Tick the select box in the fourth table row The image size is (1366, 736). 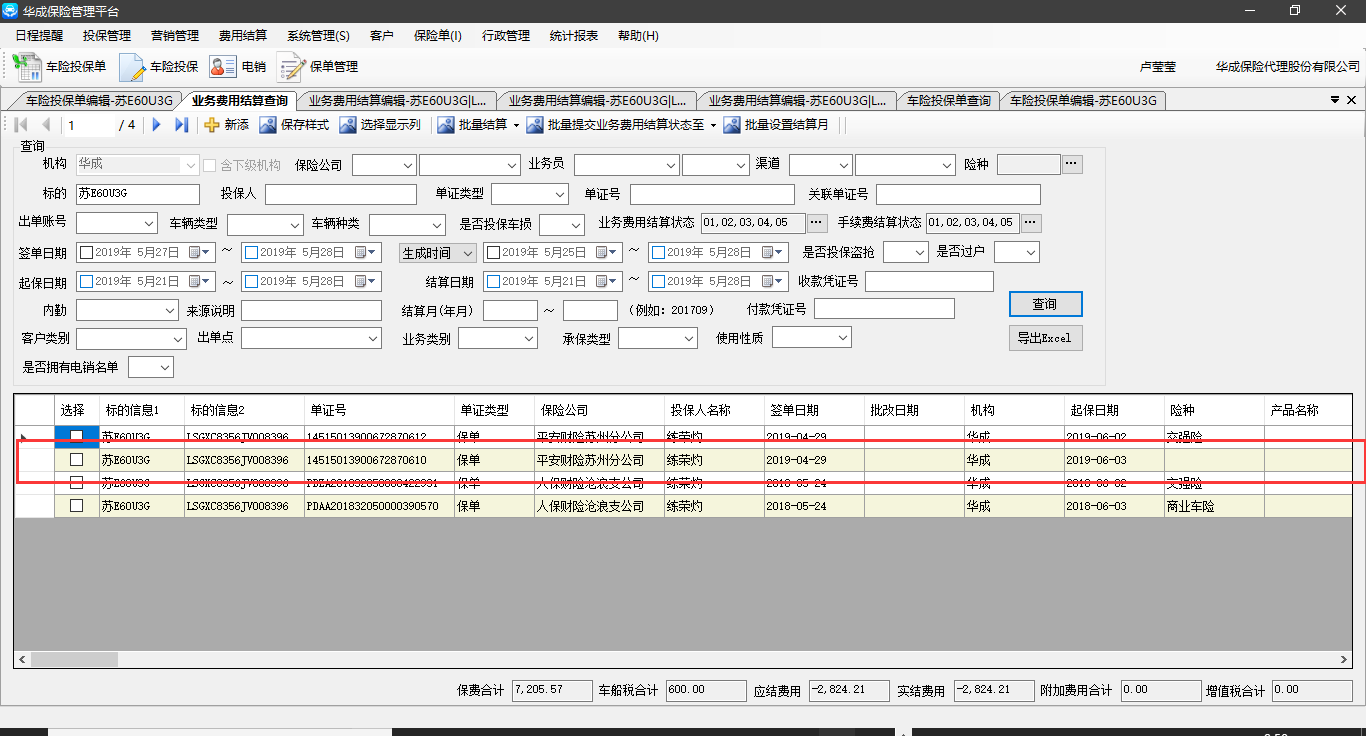76,506
